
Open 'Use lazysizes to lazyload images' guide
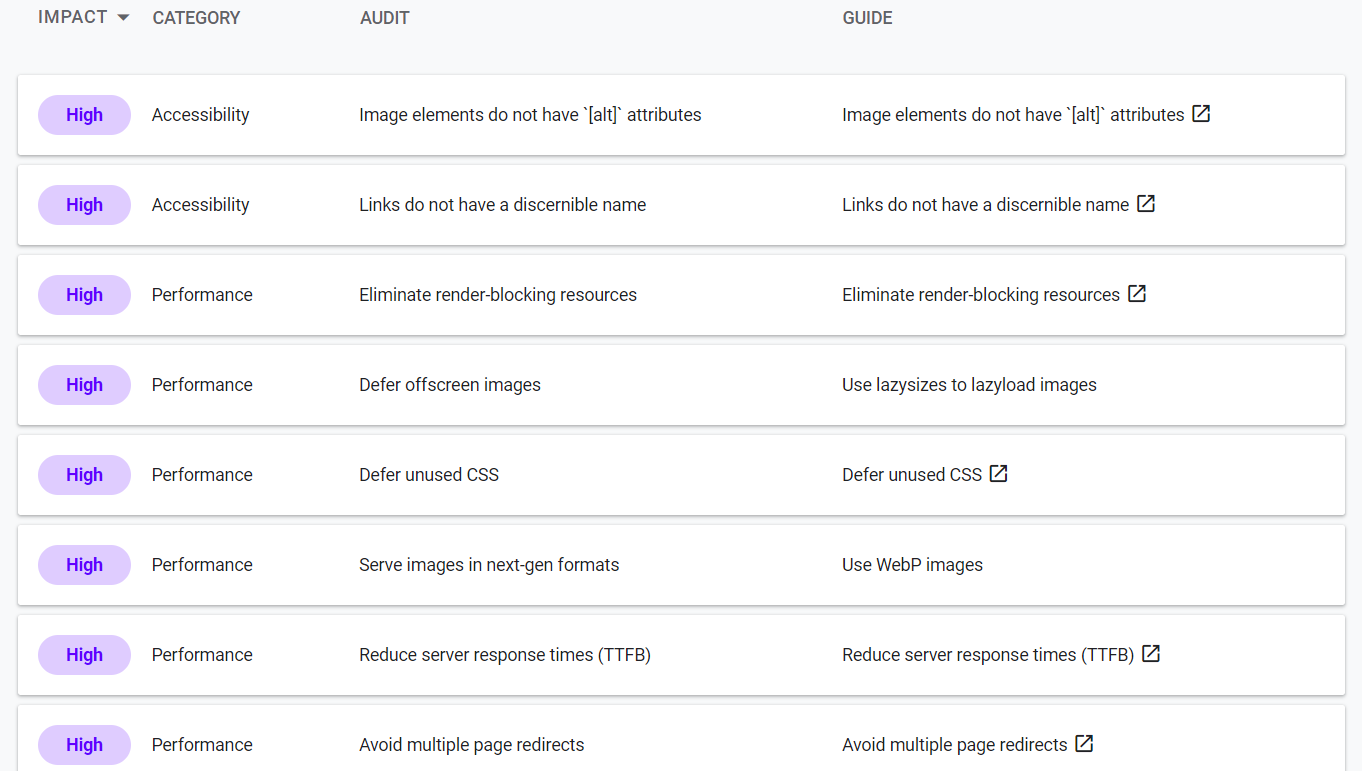coord(969,385)
